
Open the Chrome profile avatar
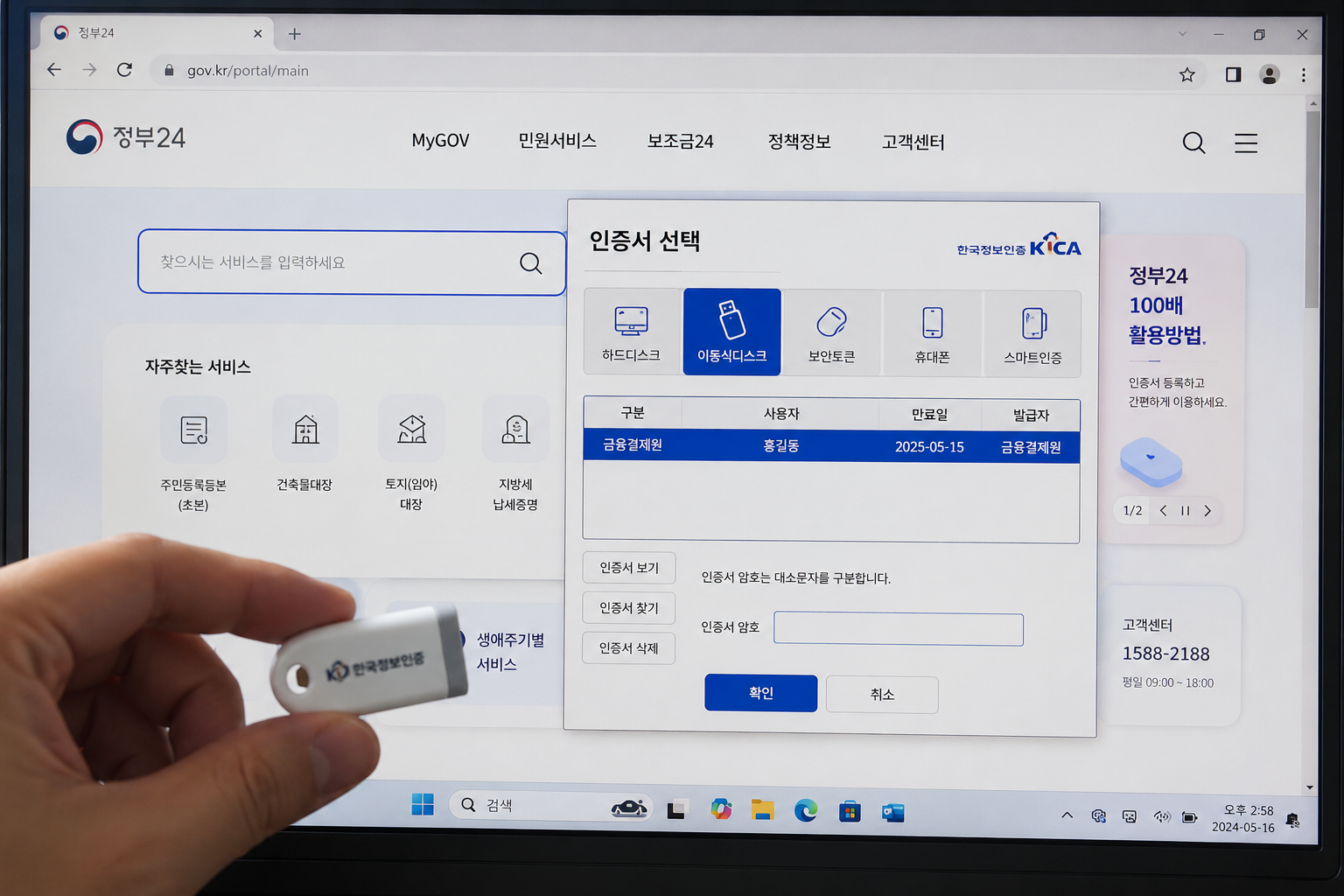point(1269,74)
